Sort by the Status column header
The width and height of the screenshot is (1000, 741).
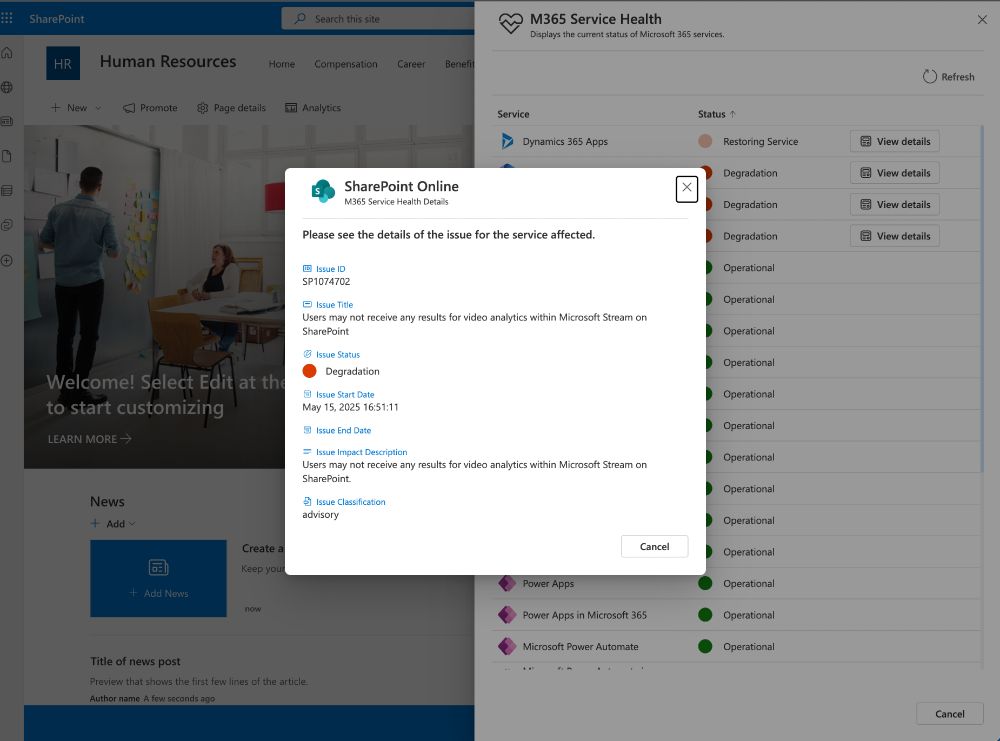[x=716, y=114]
